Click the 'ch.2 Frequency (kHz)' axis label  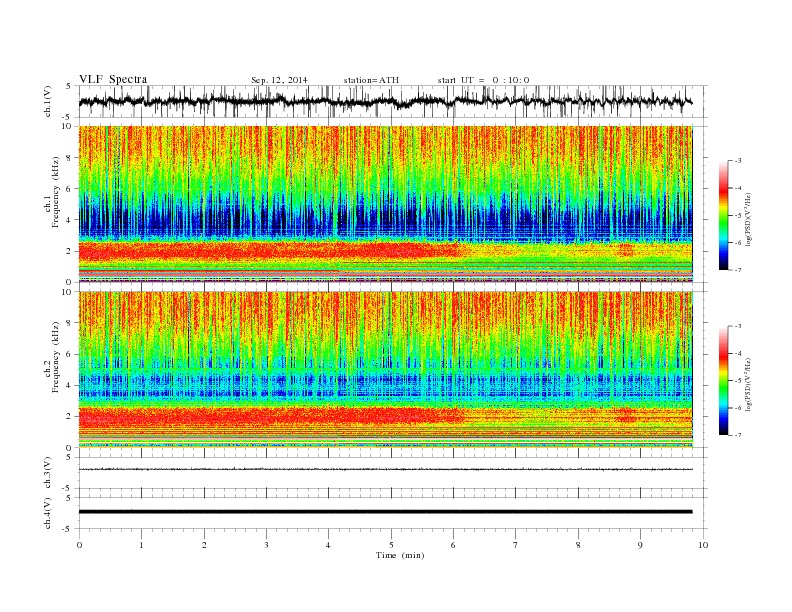pos(52,357)
